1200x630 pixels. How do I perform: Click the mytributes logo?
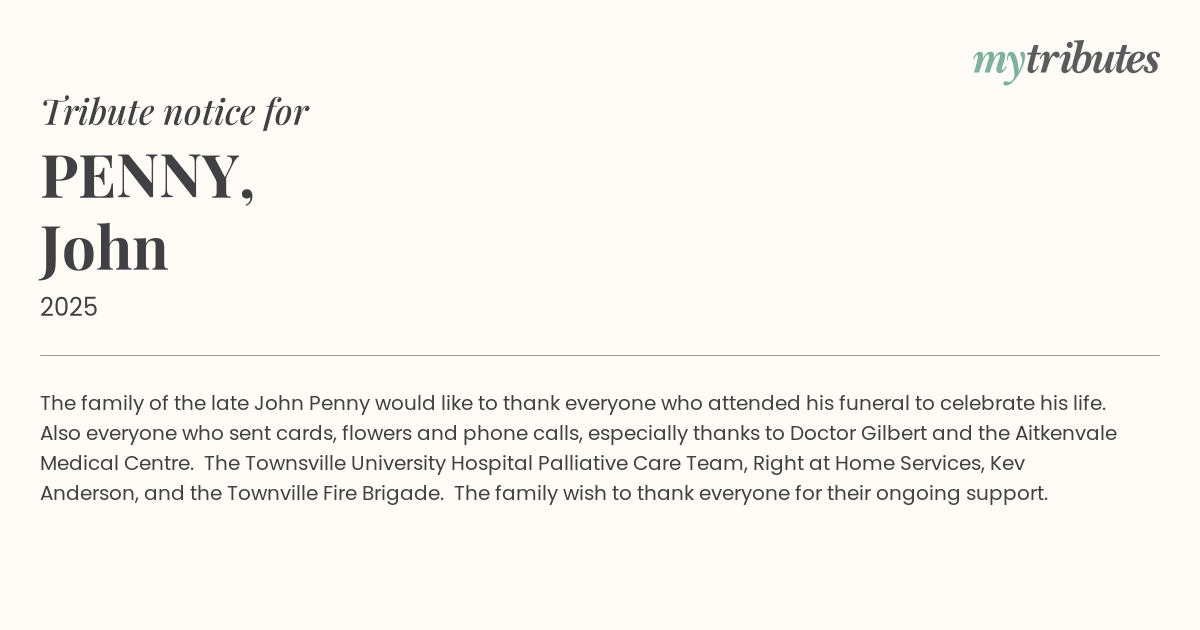click(1065, 60)
